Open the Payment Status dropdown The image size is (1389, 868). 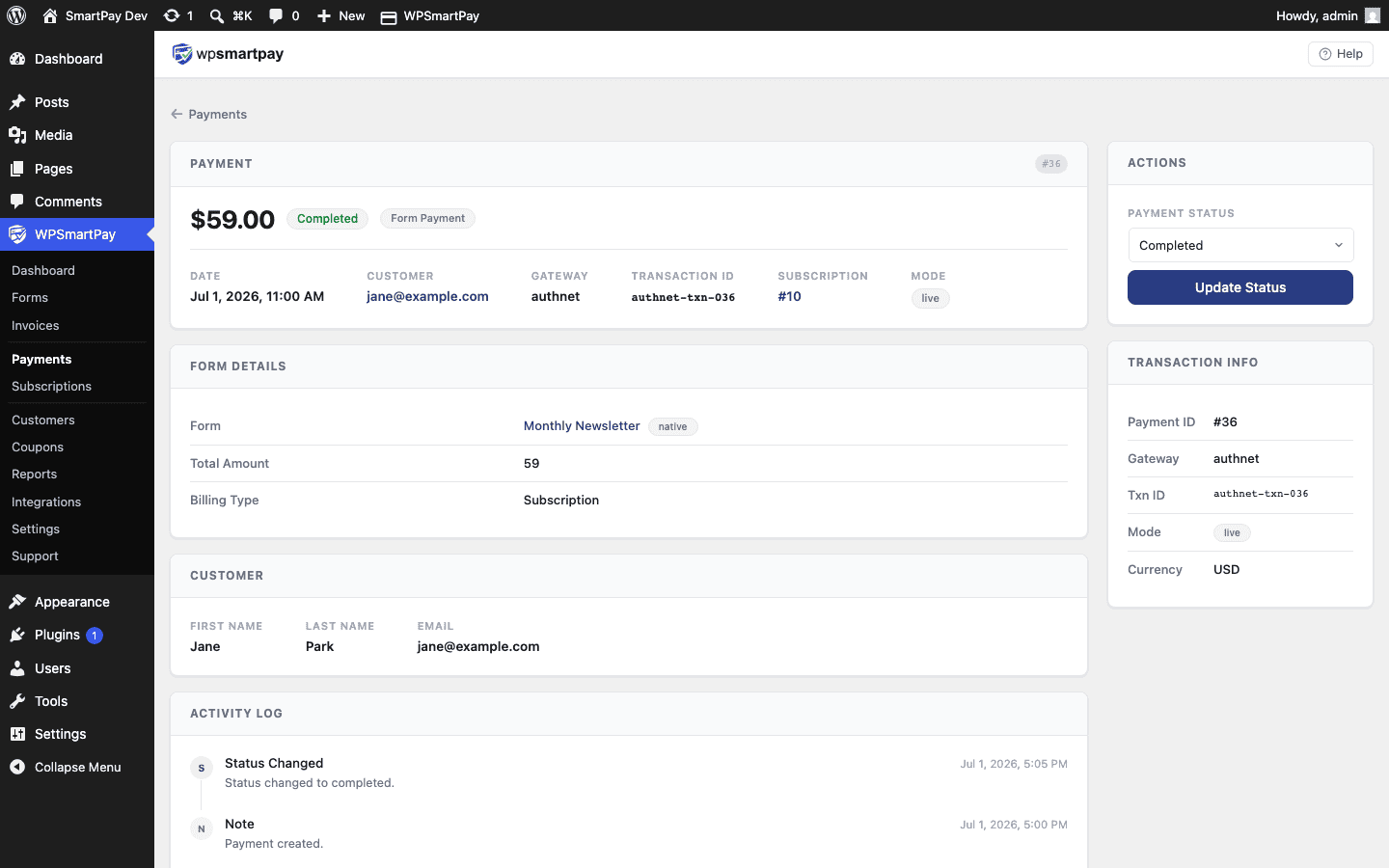coord(1240,245)
